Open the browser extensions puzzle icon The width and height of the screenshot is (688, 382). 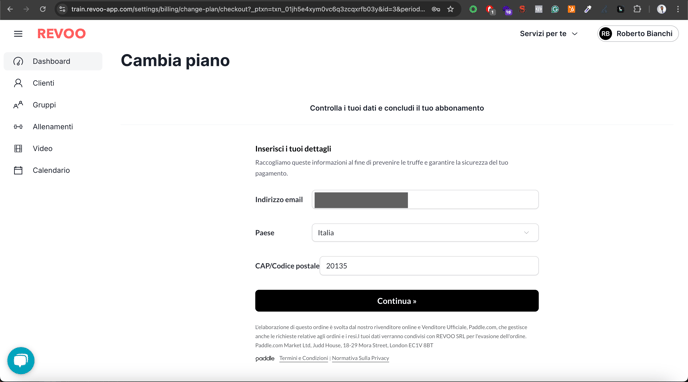coord(637,9)
